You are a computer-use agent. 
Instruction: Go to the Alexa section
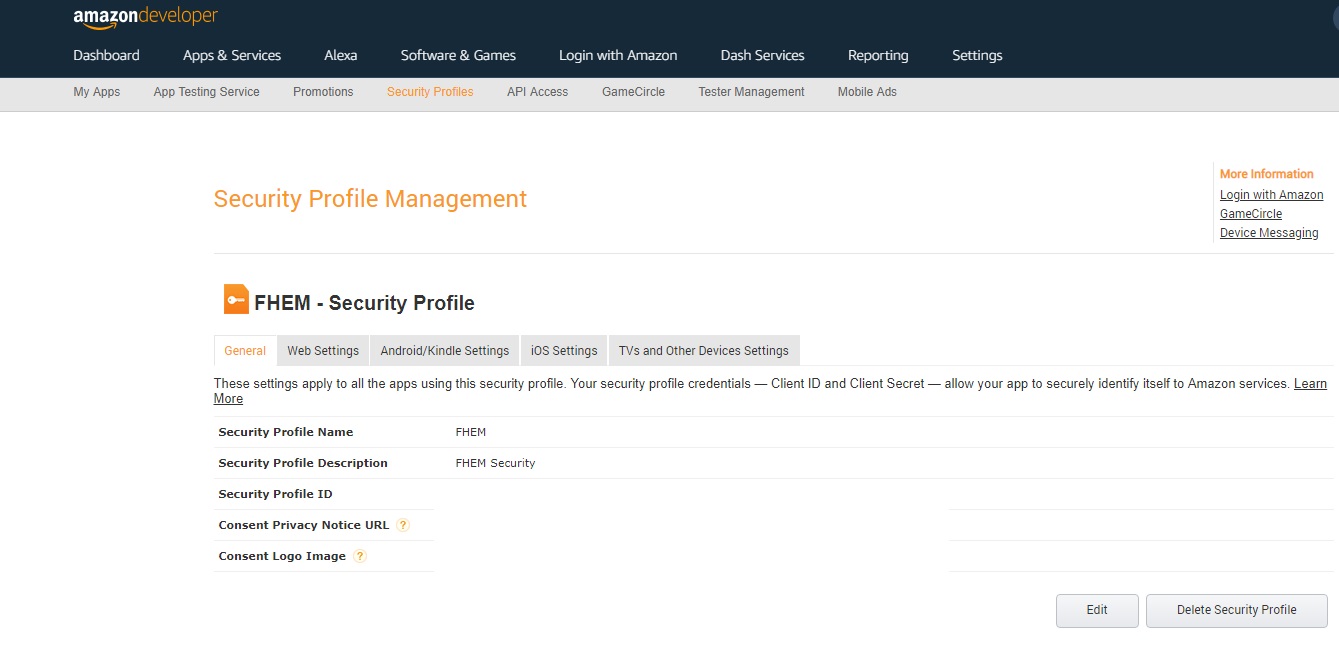click(x=341, y=55)
